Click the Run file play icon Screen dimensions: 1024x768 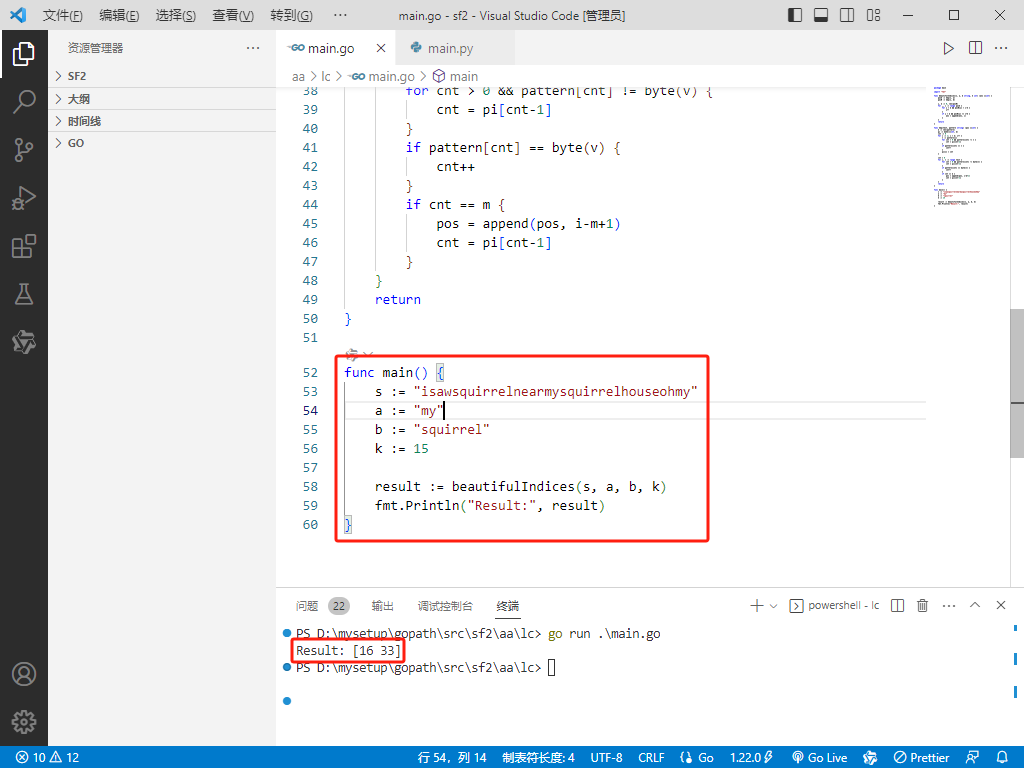click(948, 48)
